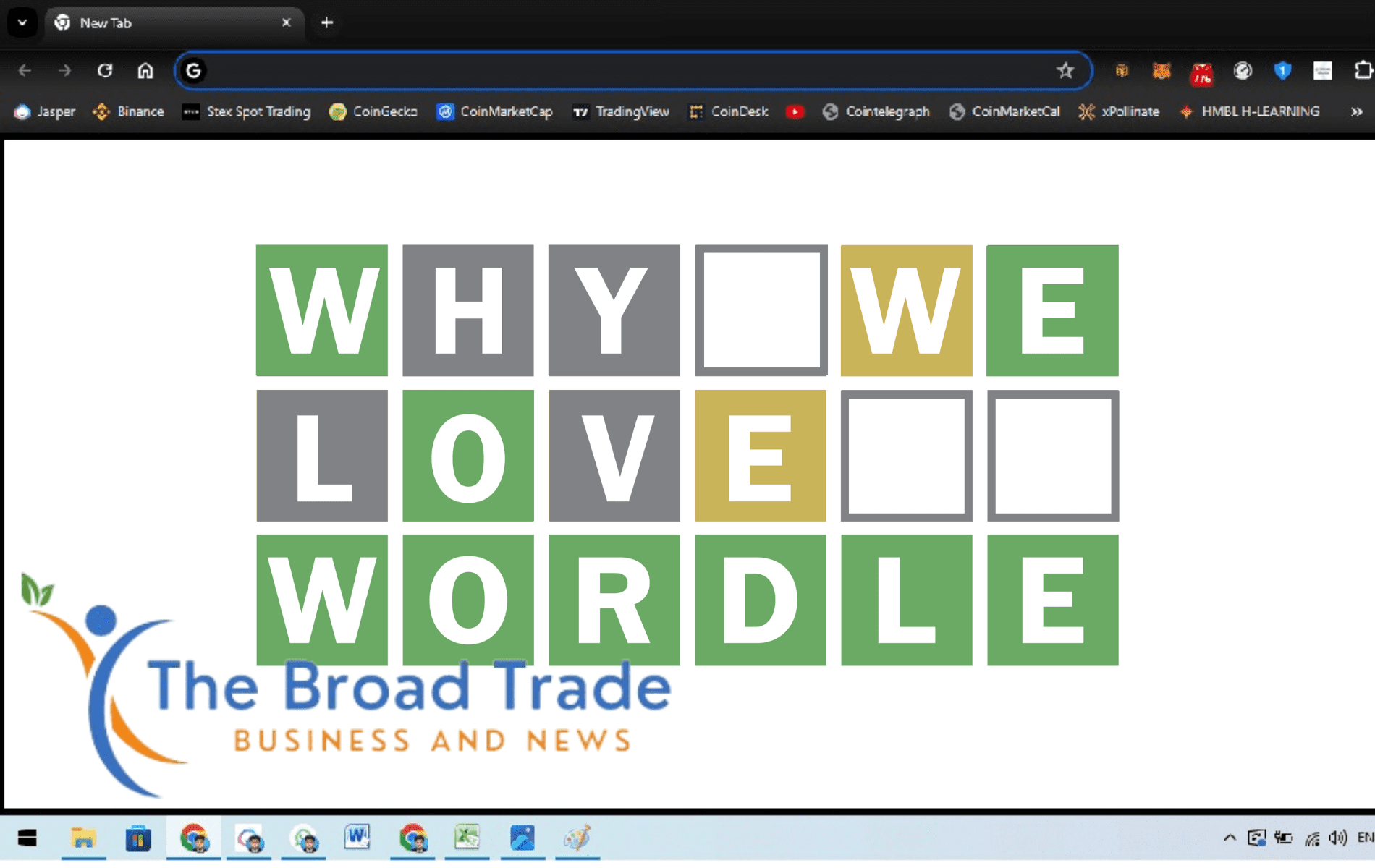Open the first CoinMarketCap bookmark
The height and width of the screenshot is (868, 1375).
coord(495,111)
